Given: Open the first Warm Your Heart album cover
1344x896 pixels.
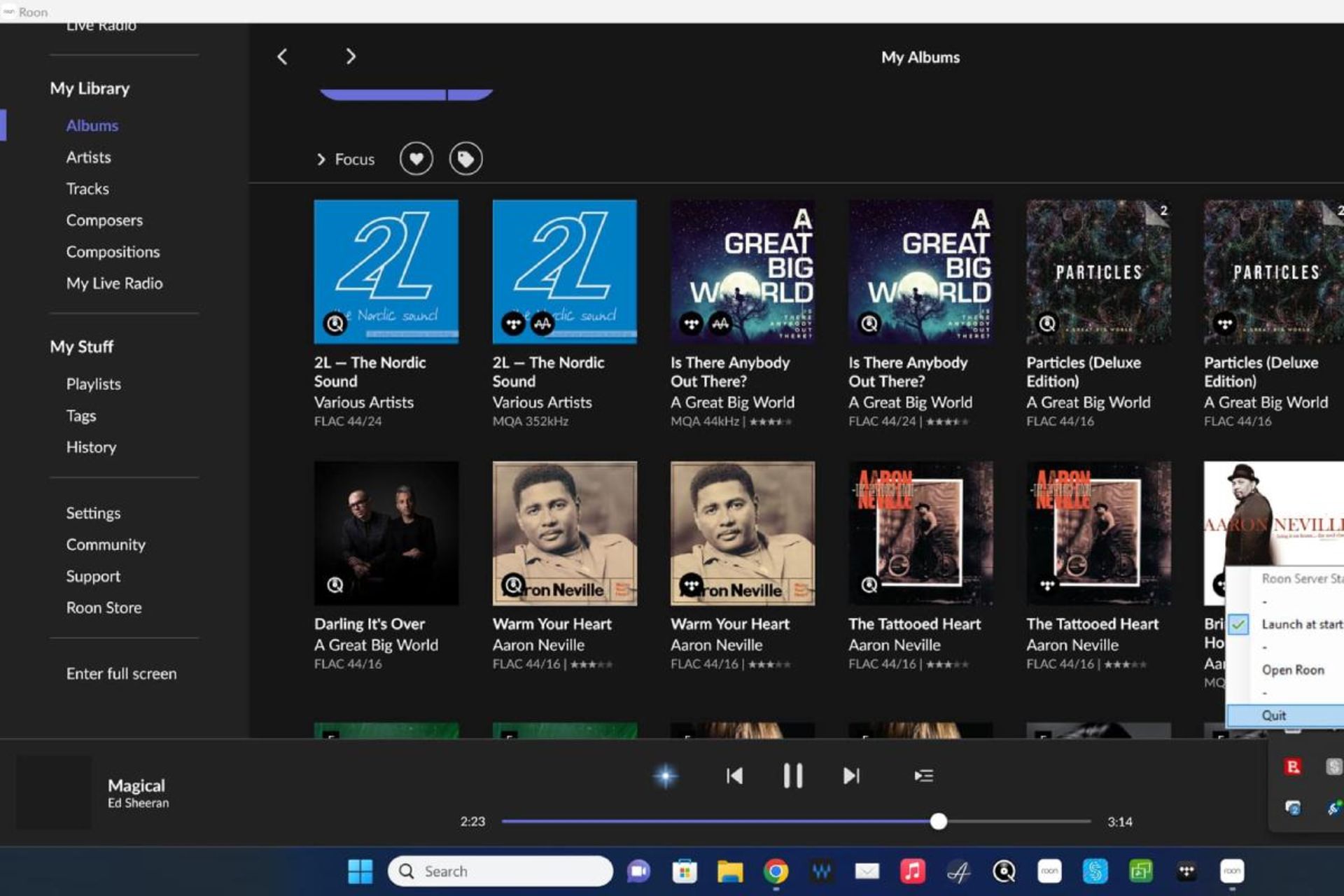Looking at the screenshot, I should click(x=564, y=533).
